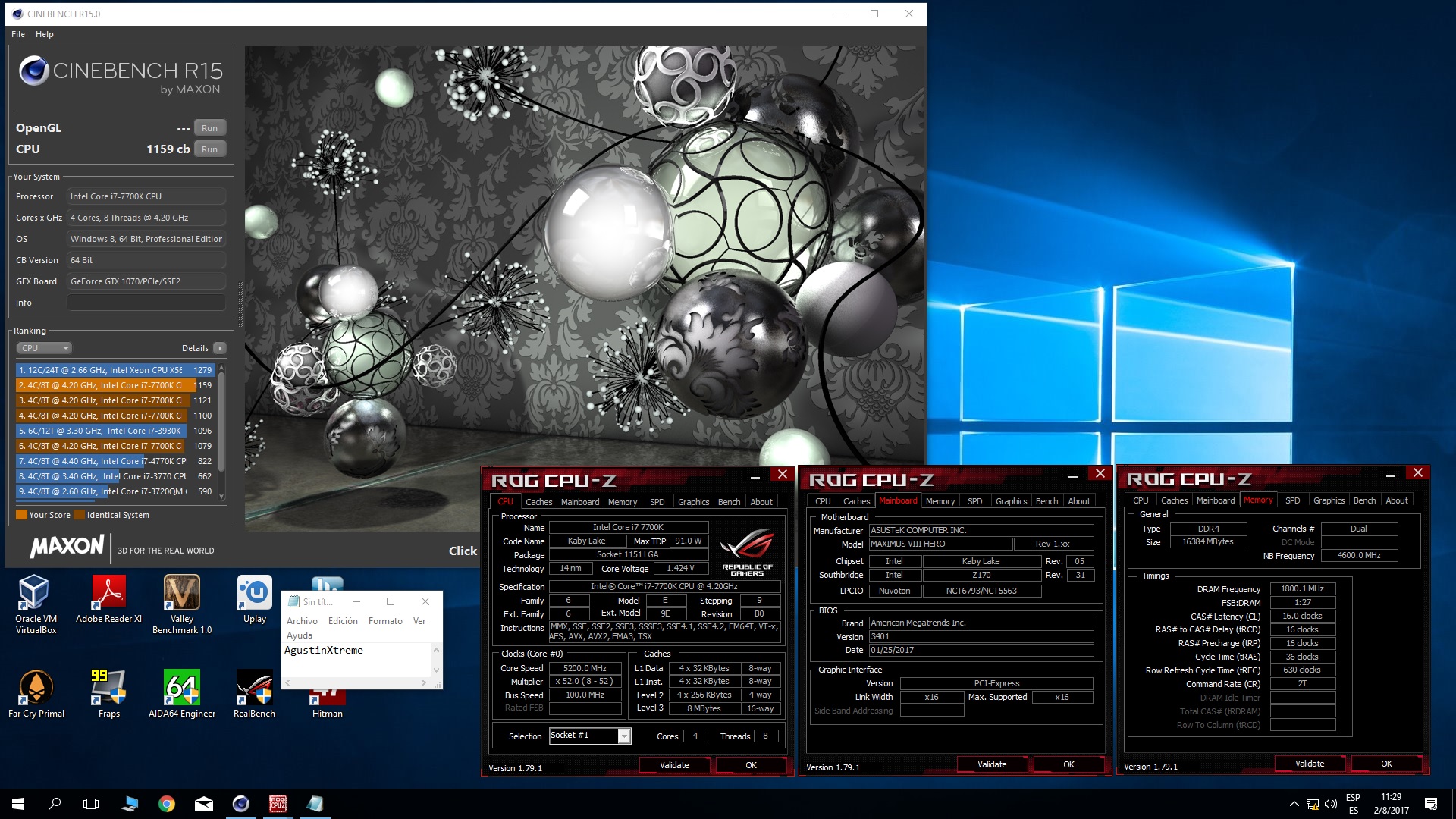Click the MAXIMUS VIII HERO model field

point(940,544)
